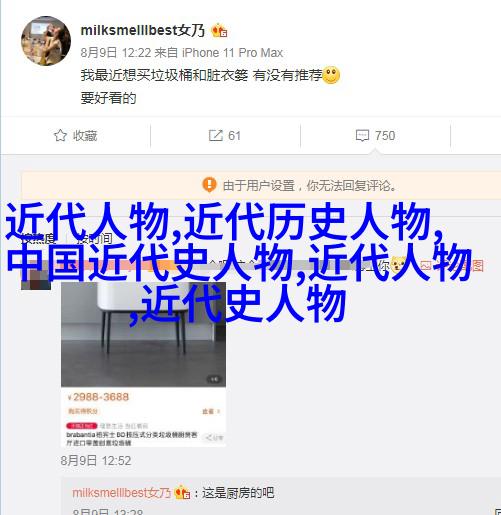
Task: Click the 收藏 favorite button label
Action: (85, 136)
